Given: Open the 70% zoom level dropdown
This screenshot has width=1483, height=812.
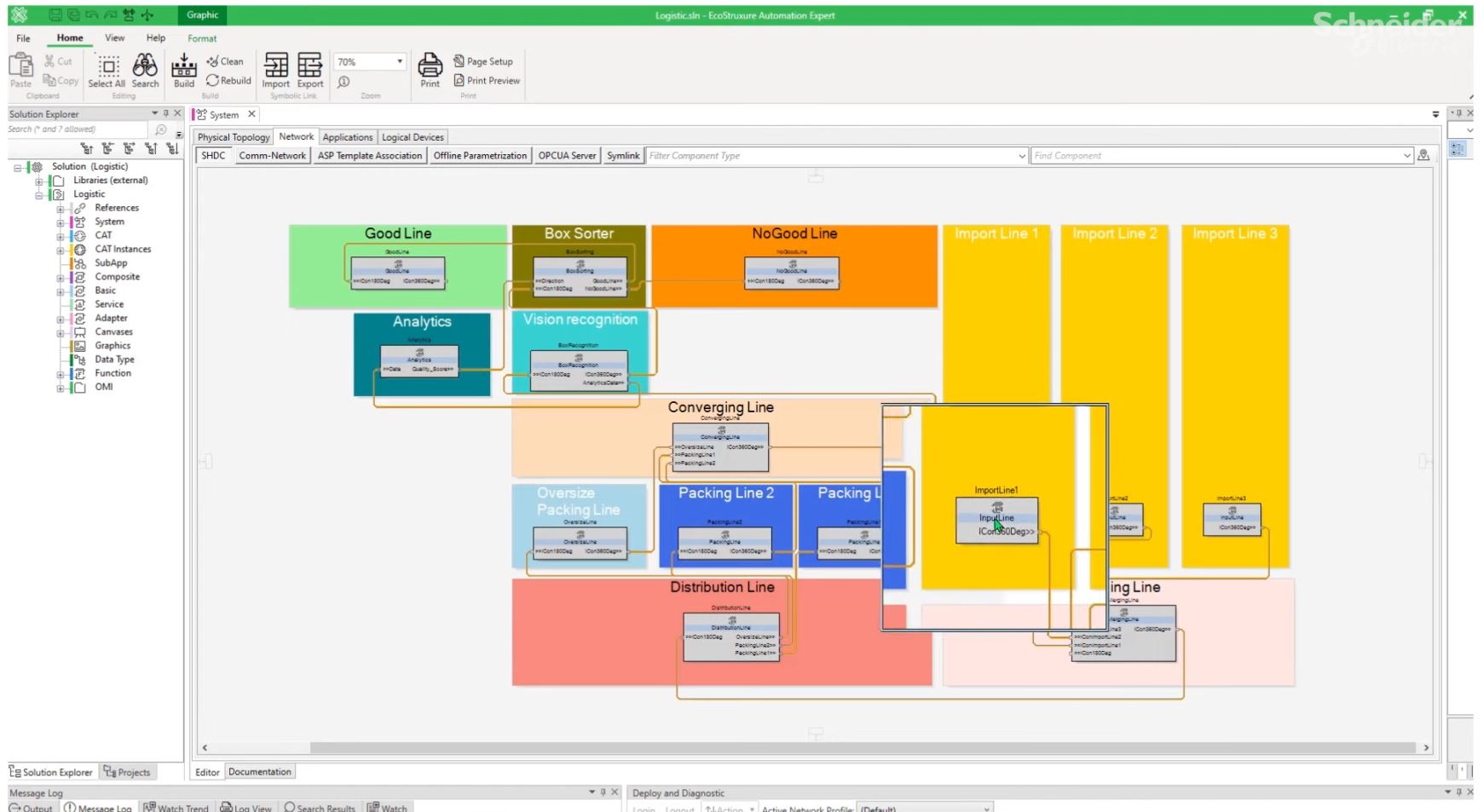Looking at the screenshot, I should click(x=399, y=61).
